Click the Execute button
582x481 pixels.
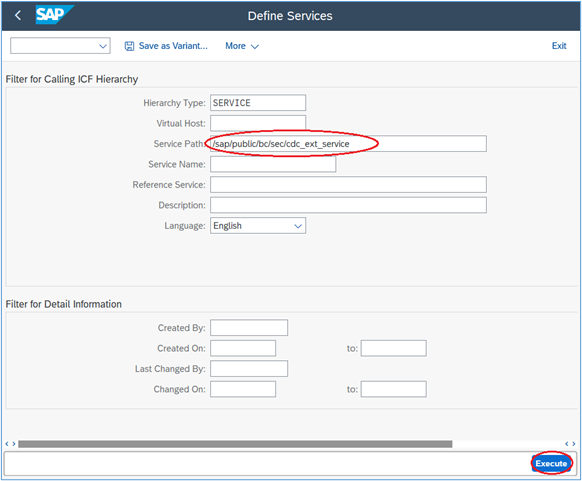coord(551,463)
